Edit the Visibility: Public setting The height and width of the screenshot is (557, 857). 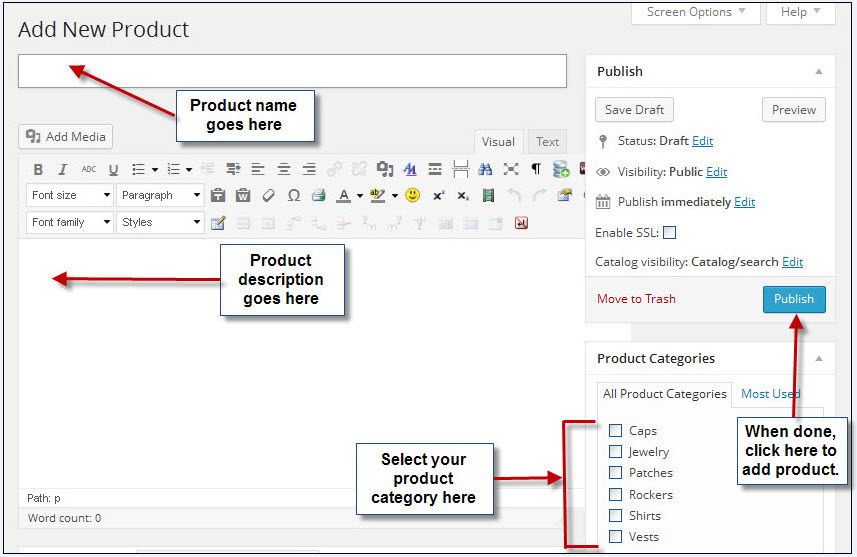pyautogui.click(x=717, y=172)
